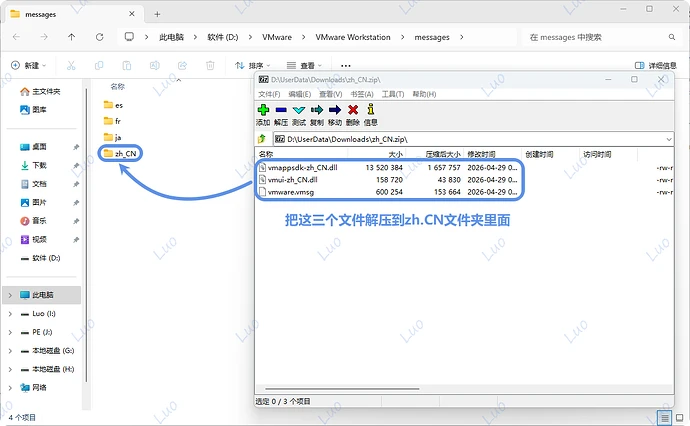Expand the This PC (此电脑) tree node
The image size is (690, 426).
[10, 295]
